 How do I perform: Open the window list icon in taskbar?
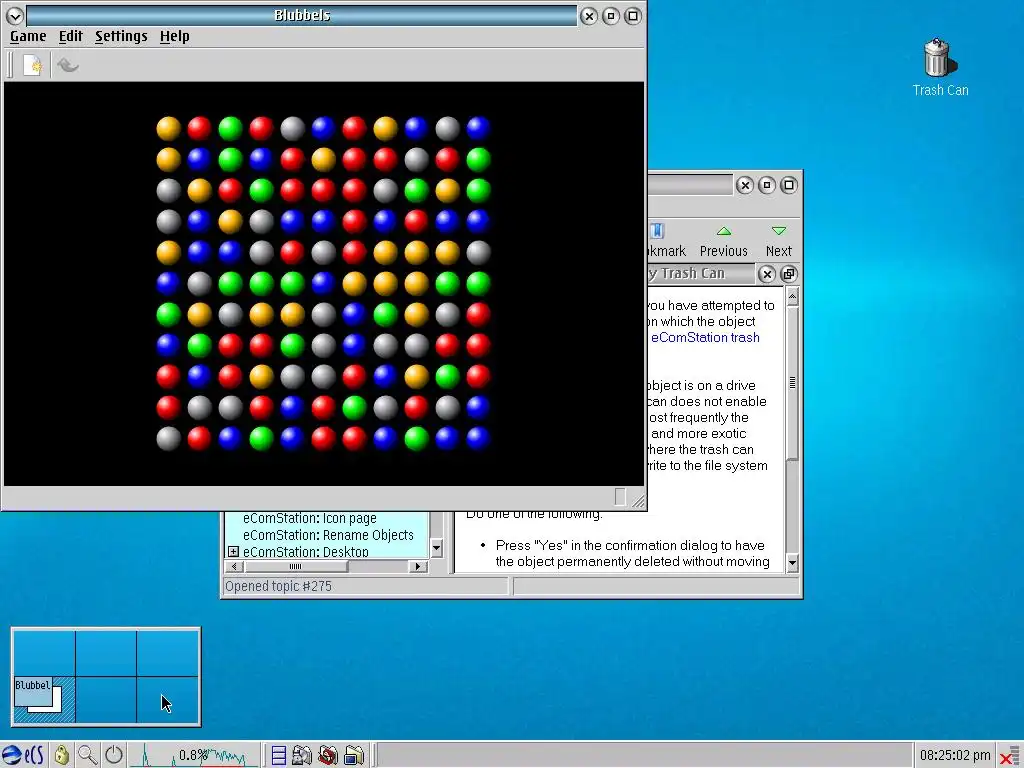279,756
